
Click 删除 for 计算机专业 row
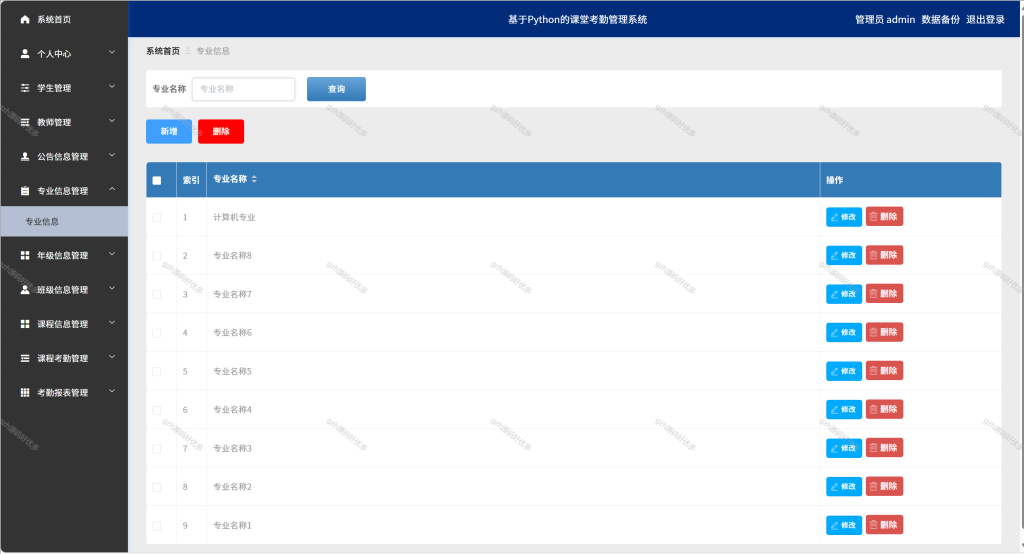tap(884, 217)
